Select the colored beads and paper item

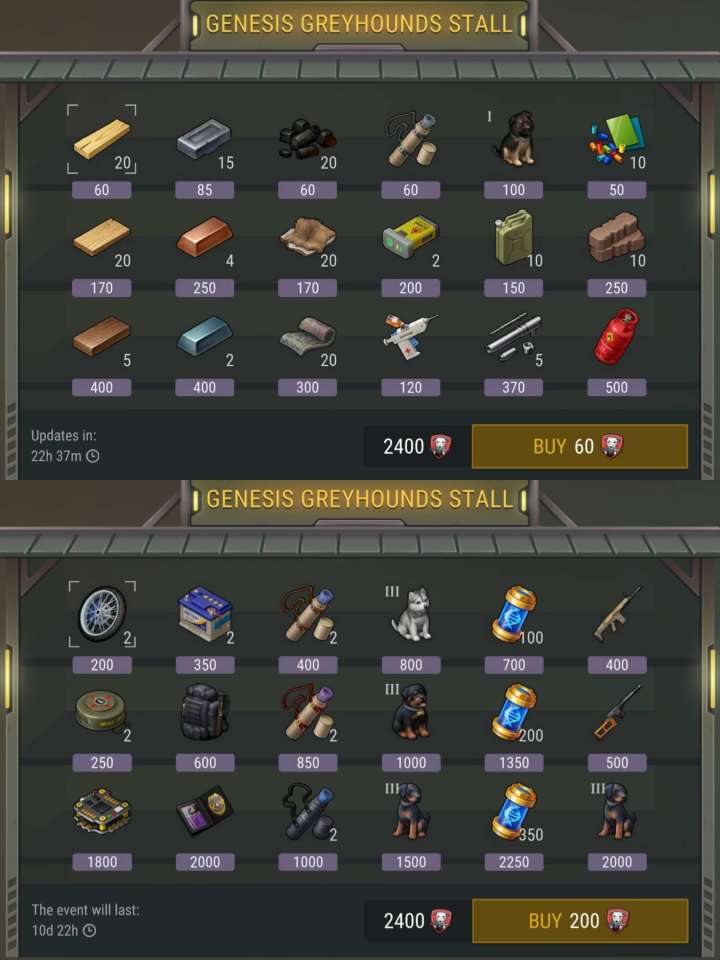[x=617, y=138]
